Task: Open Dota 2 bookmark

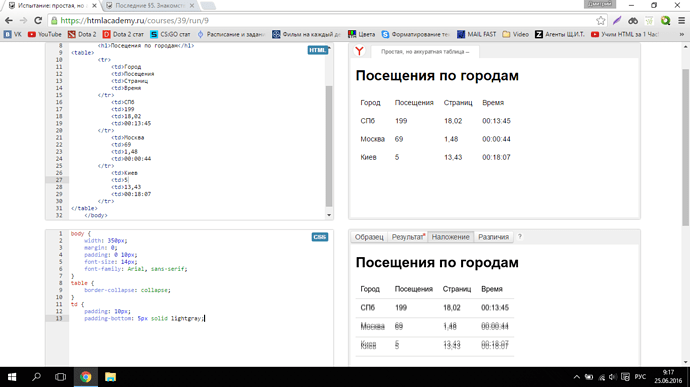Action: click(x=82, y=34)
